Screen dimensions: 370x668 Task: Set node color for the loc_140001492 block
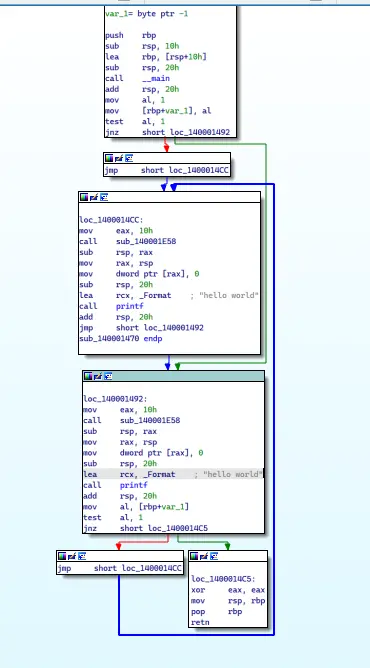coord(88,376)
